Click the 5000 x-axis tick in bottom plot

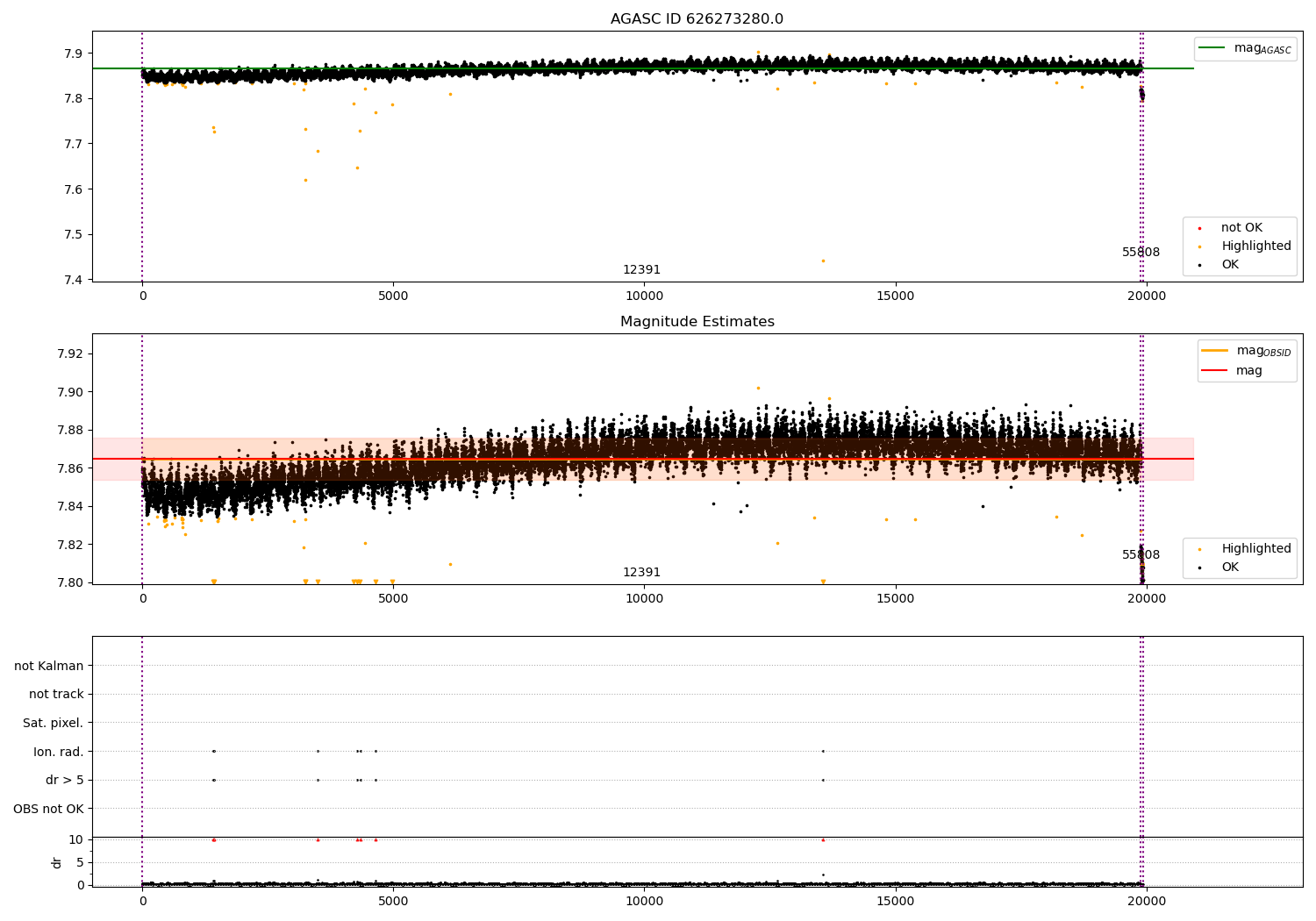click(x=393, y=901)
